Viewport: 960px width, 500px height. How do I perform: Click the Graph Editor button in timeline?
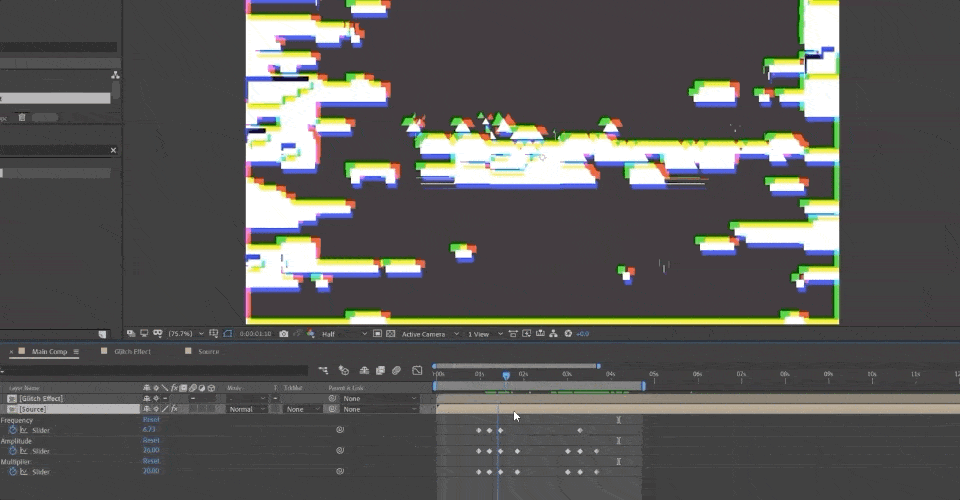pos(417,370)
